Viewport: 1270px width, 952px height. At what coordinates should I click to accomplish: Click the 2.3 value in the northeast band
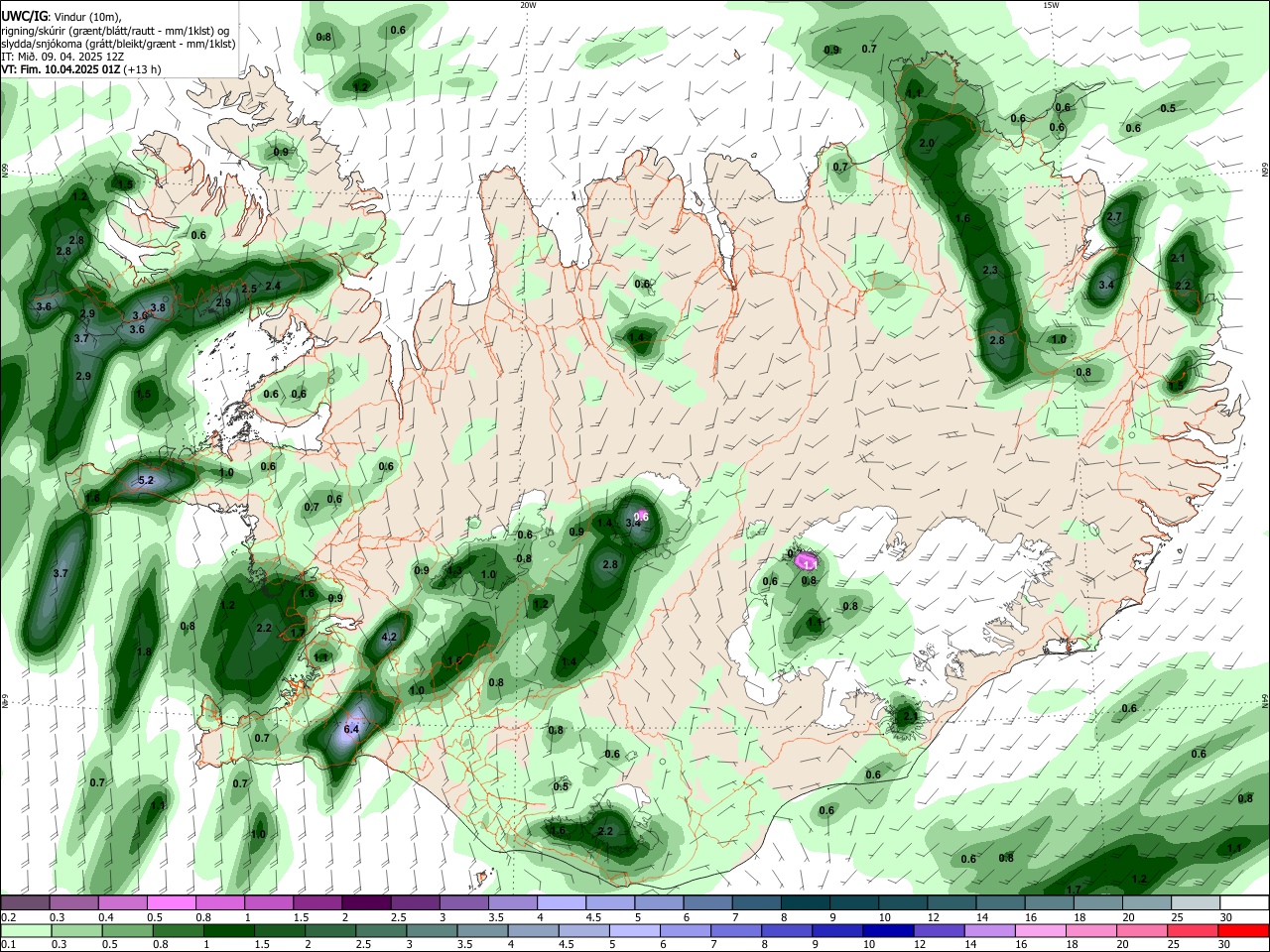(x=990, y=271)
